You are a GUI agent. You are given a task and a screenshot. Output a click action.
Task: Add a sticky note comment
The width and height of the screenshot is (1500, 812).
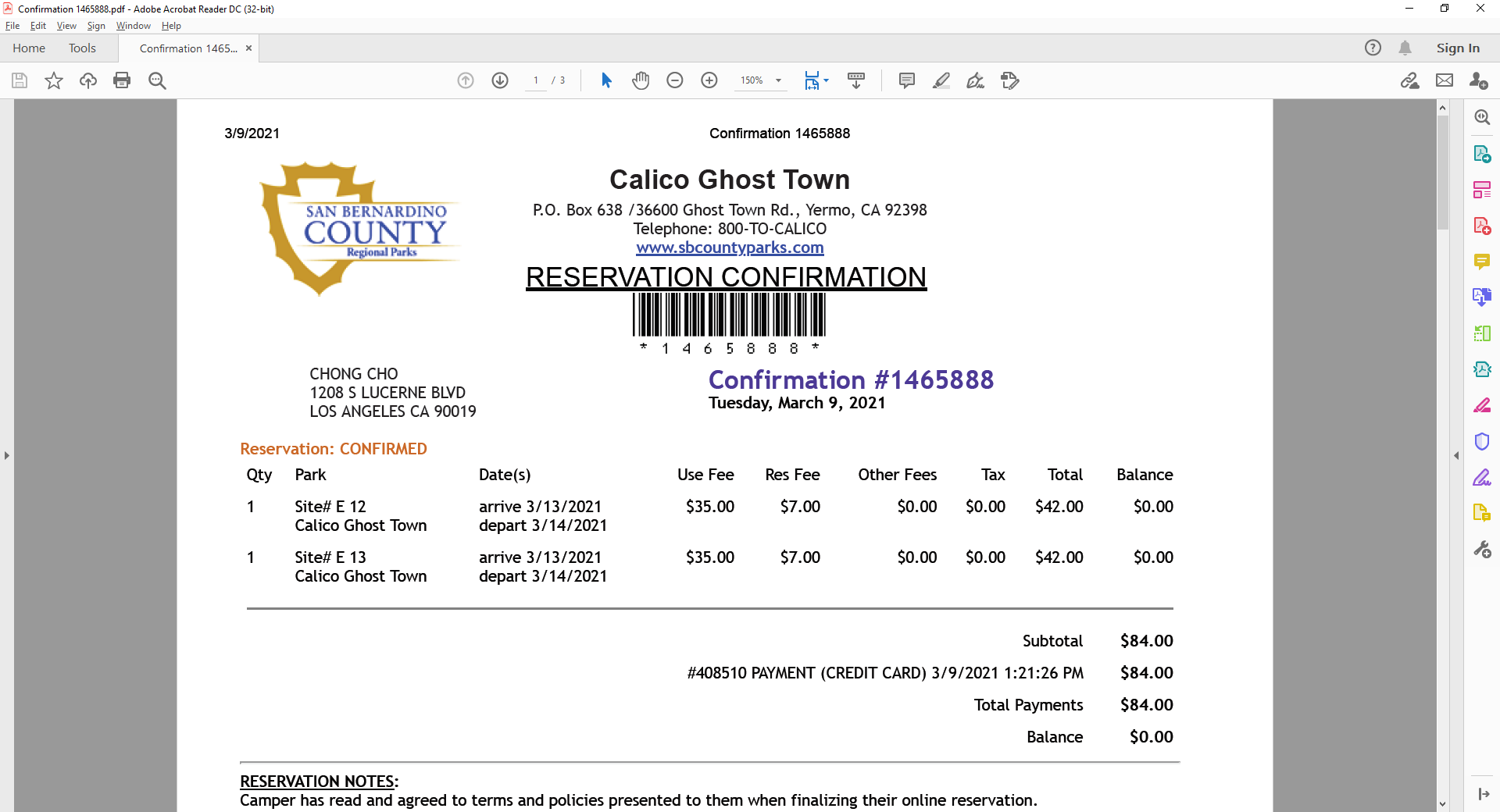(907, 80)
